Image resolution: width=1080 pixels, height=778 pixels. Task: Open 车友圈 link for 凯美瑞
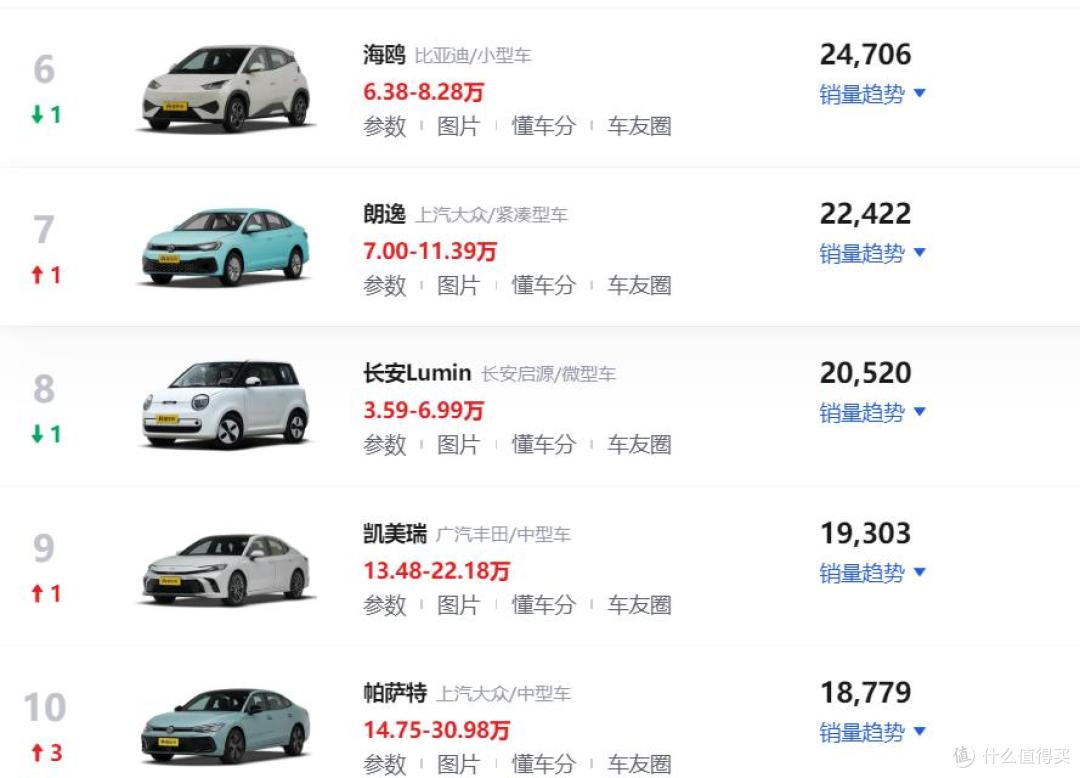(639, 605)
